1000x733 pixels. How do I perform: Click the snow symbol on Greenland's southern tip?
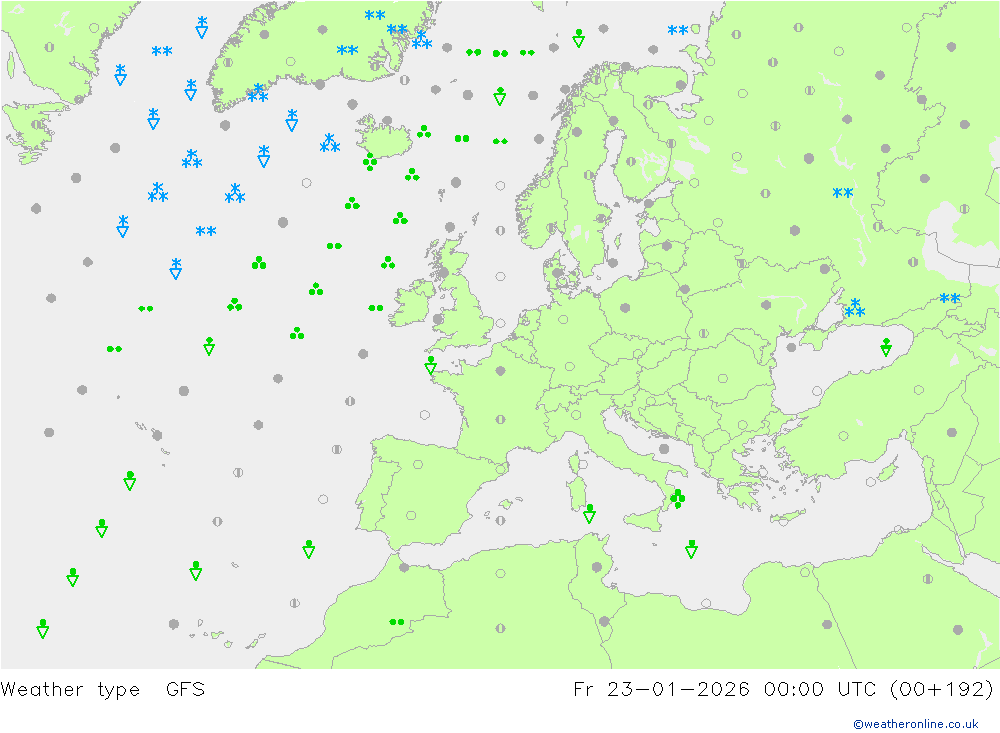click(258, 93)
